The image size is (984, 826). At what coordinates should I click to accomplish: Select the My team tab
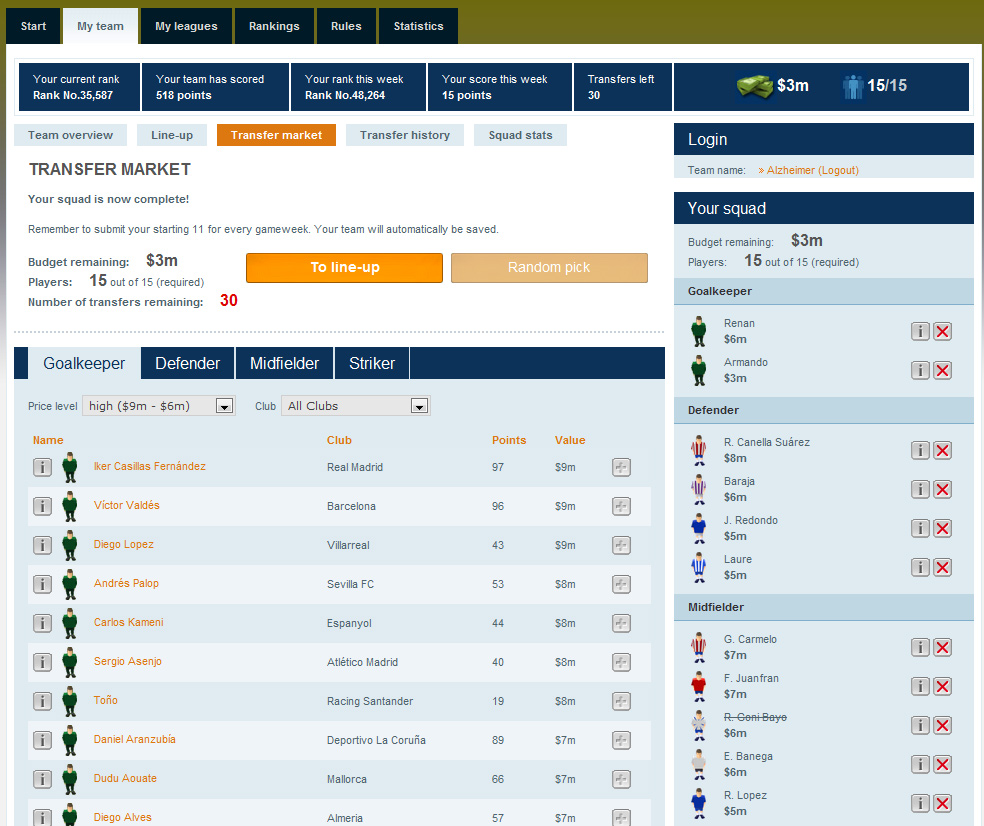(100, 26)
